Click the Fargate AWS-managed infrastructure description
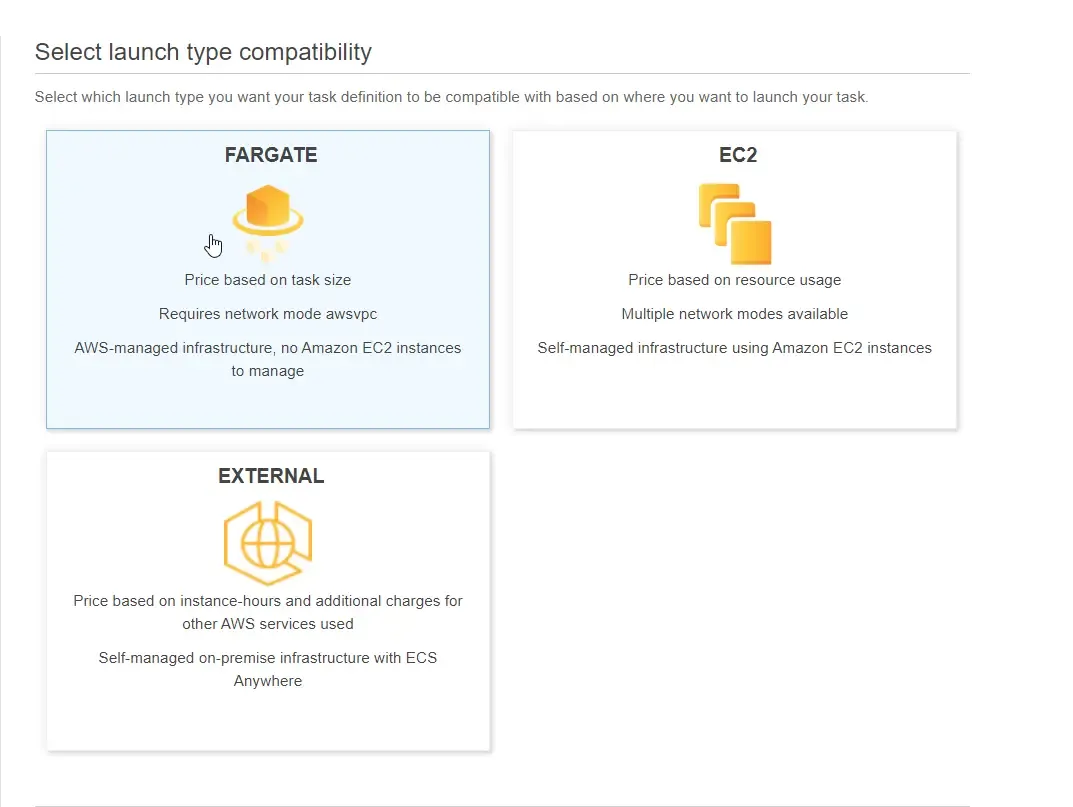Image resolution: width=1073 pixels, height=807 pixels. pos(267,359)
